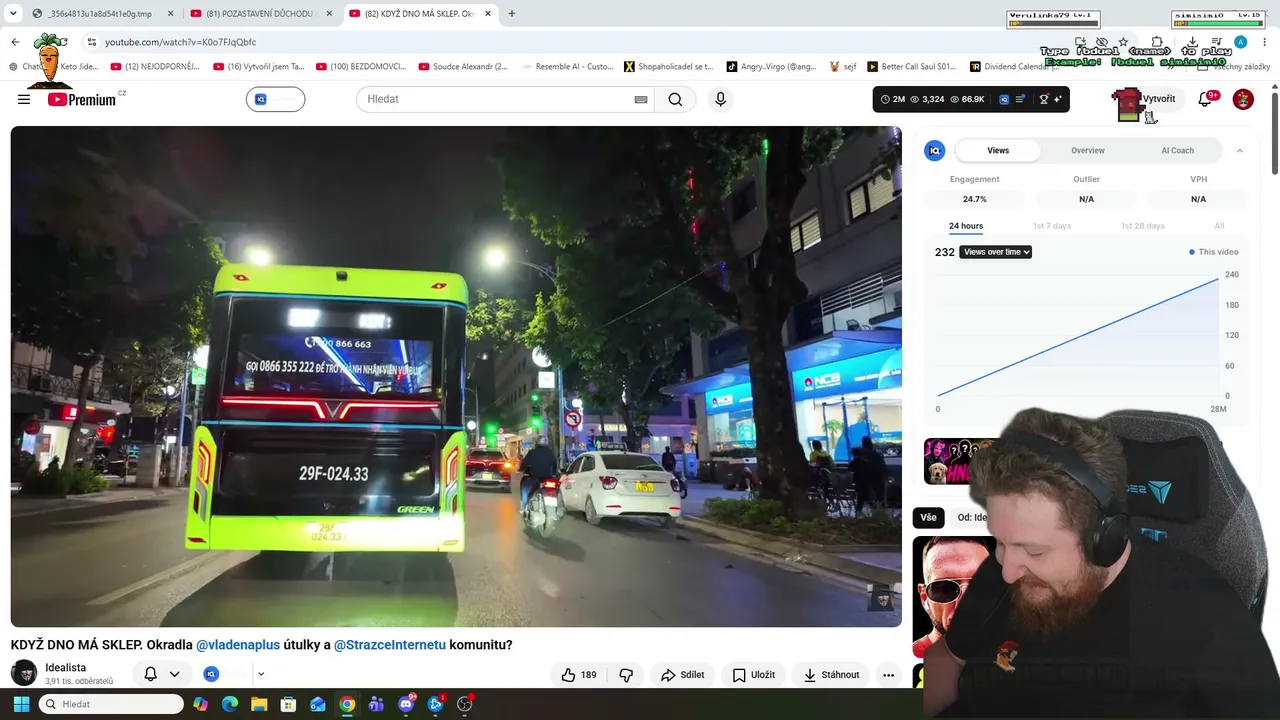Open the Better Call Saul S01 bookmark
This screenshot has height=720, width=1280.
(x=911, y=67)
